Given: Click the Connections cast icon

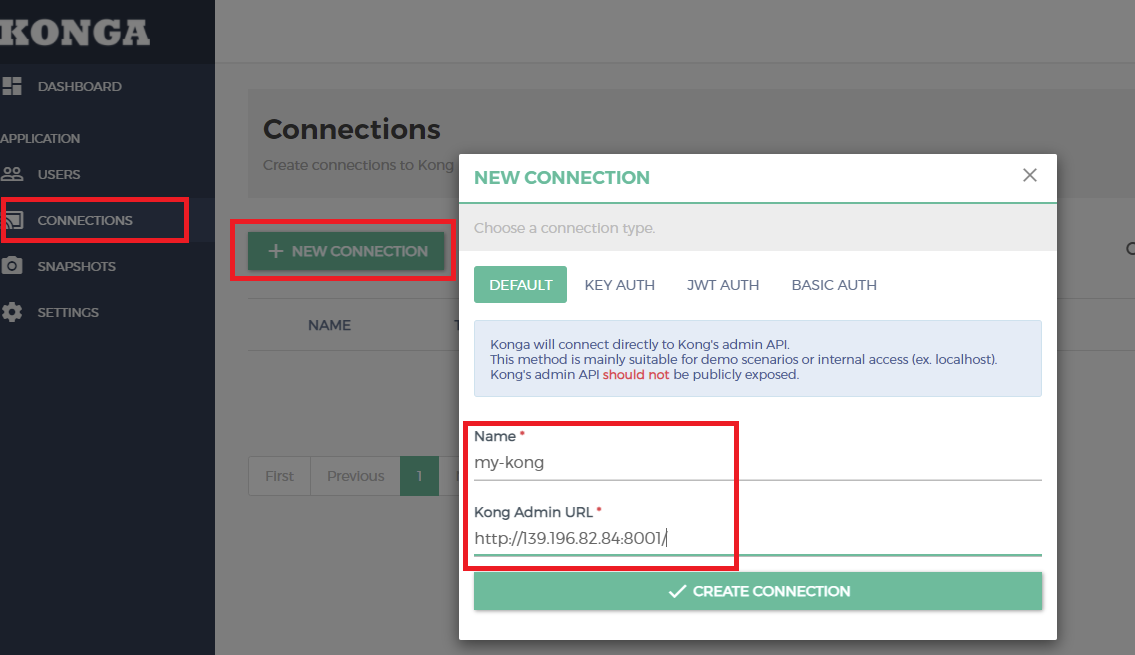Looking at the screenshot, I should [14, 220].
